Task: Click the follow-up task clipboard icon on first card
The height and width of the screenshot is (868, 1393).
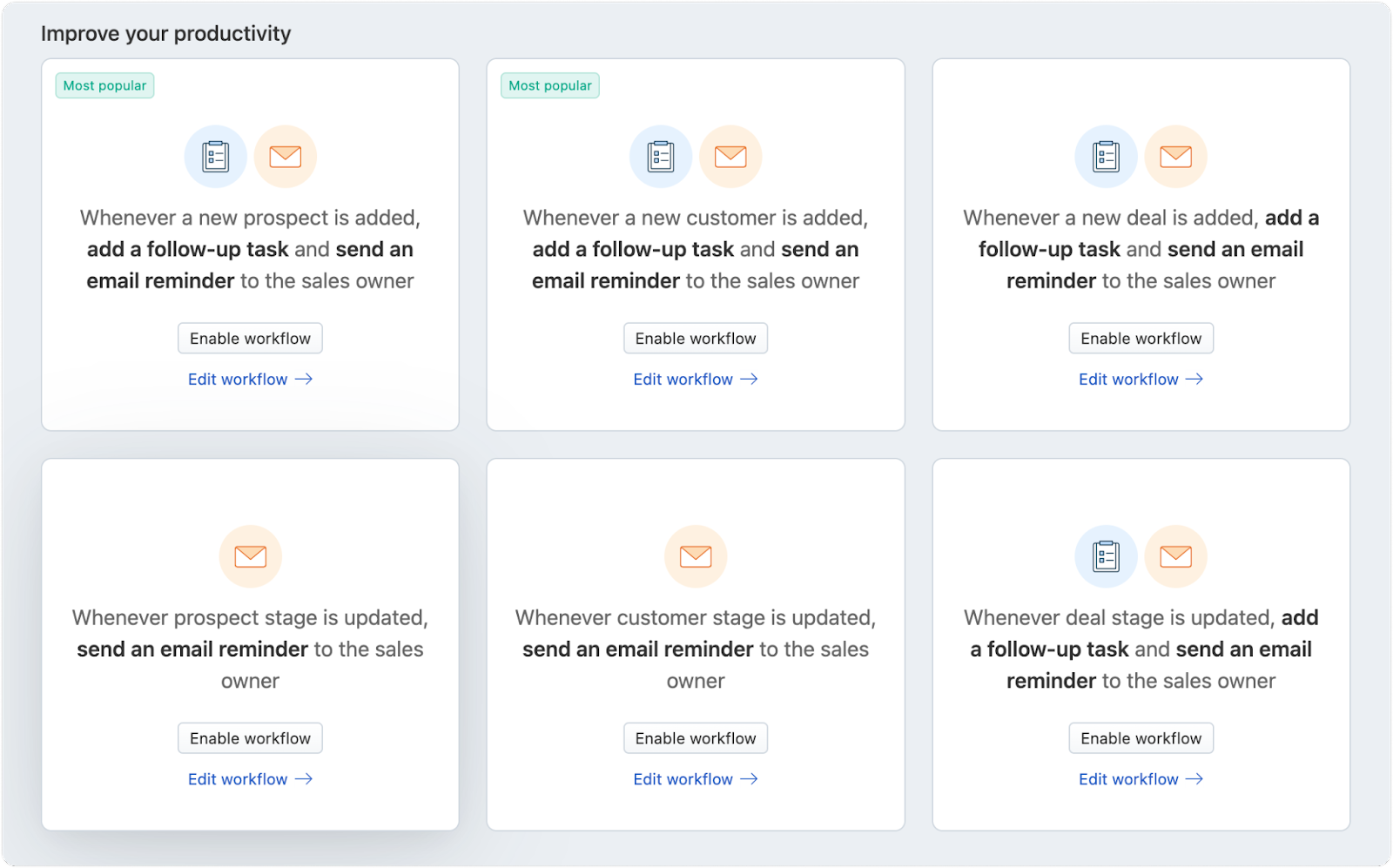Action: point(215,157)
